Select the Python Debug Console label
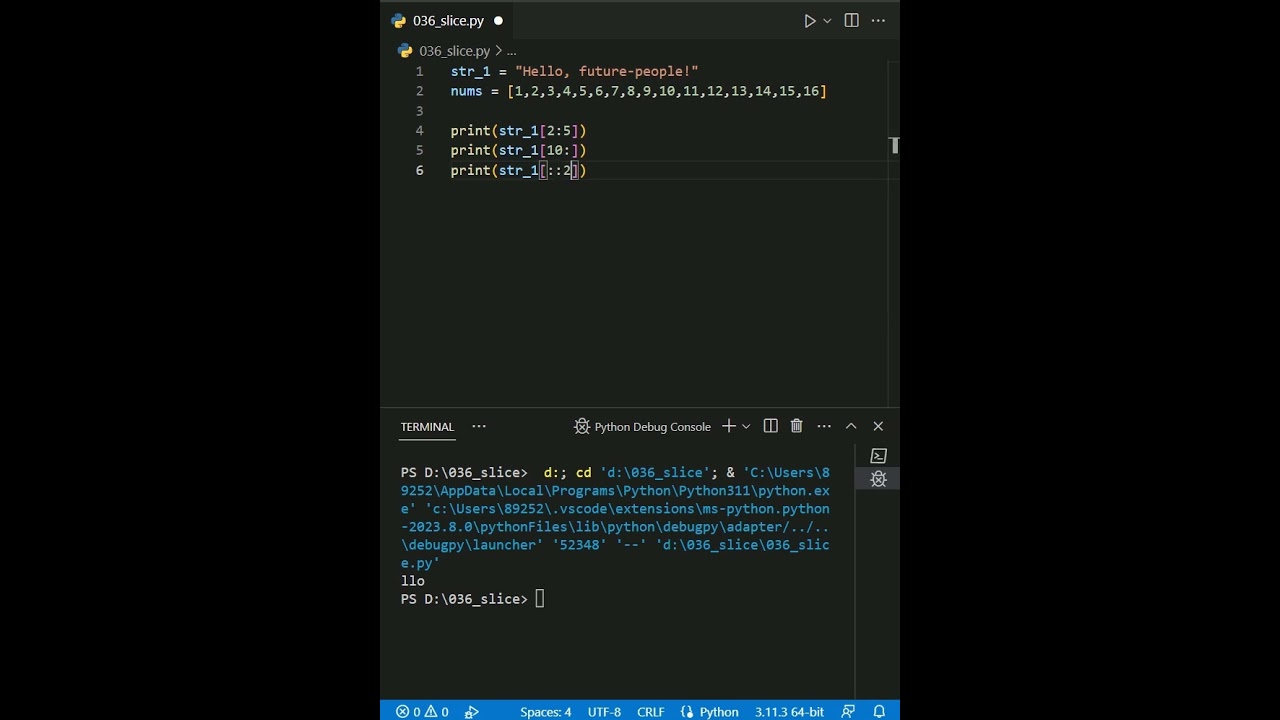The width and height of the screenshot is (1280, 720). coord(652,427)
